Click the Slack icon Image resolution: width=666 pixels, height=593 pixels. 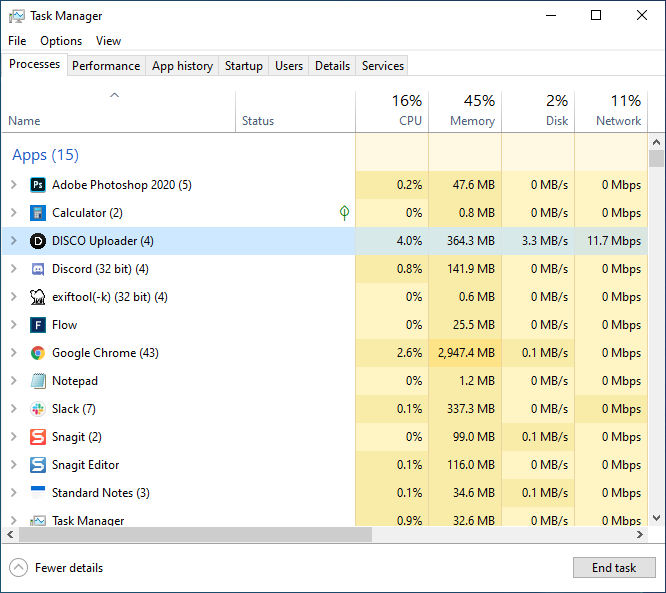point(38,409)
